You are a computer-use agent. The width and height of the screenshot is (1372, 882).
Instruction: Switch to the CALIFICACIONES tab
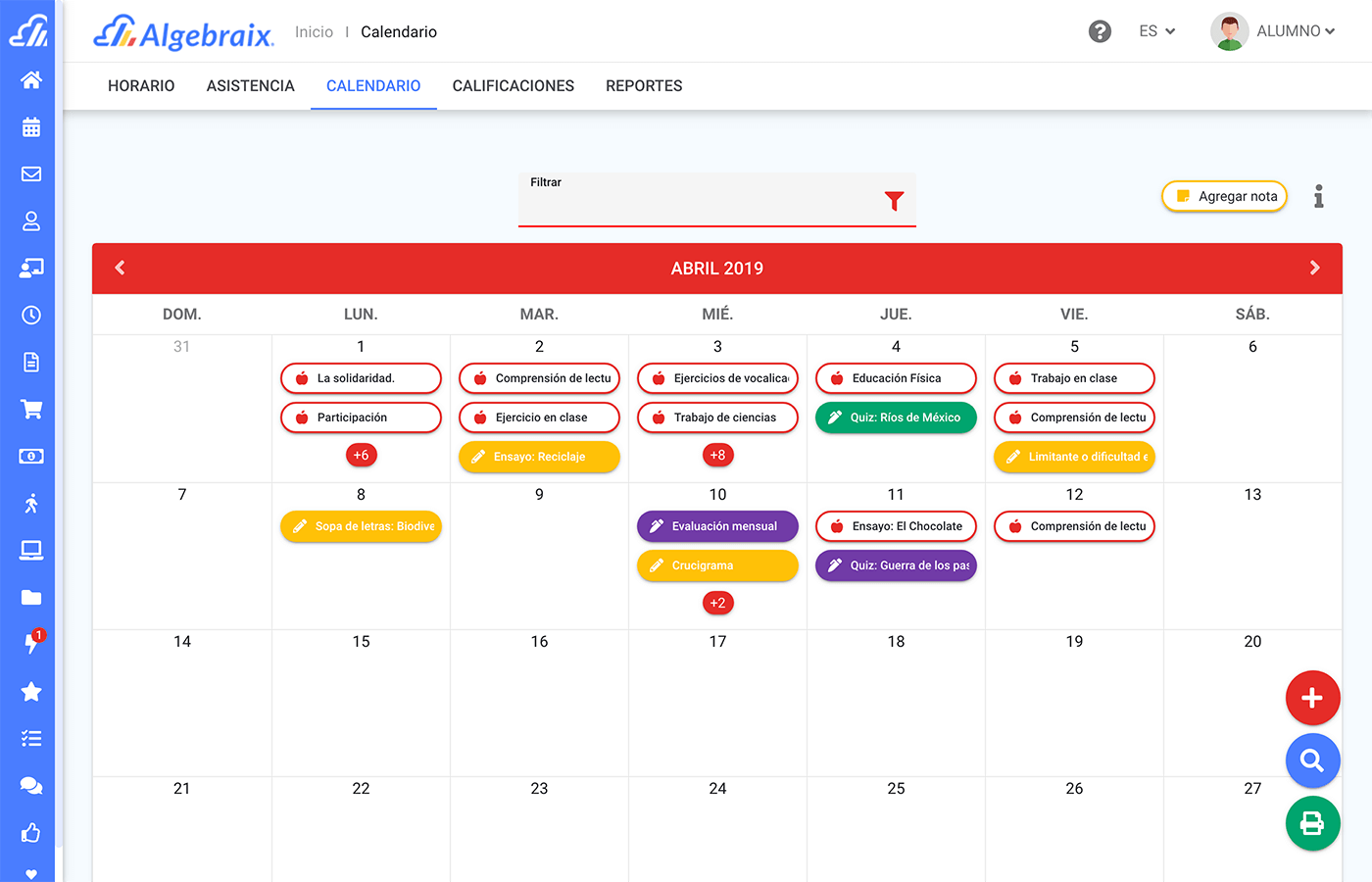click(x=513, y=86)
